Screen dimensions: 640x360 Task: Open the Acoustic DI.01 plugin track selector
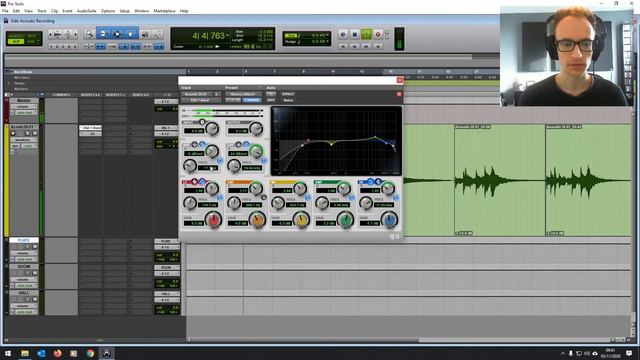pos(197,94)
